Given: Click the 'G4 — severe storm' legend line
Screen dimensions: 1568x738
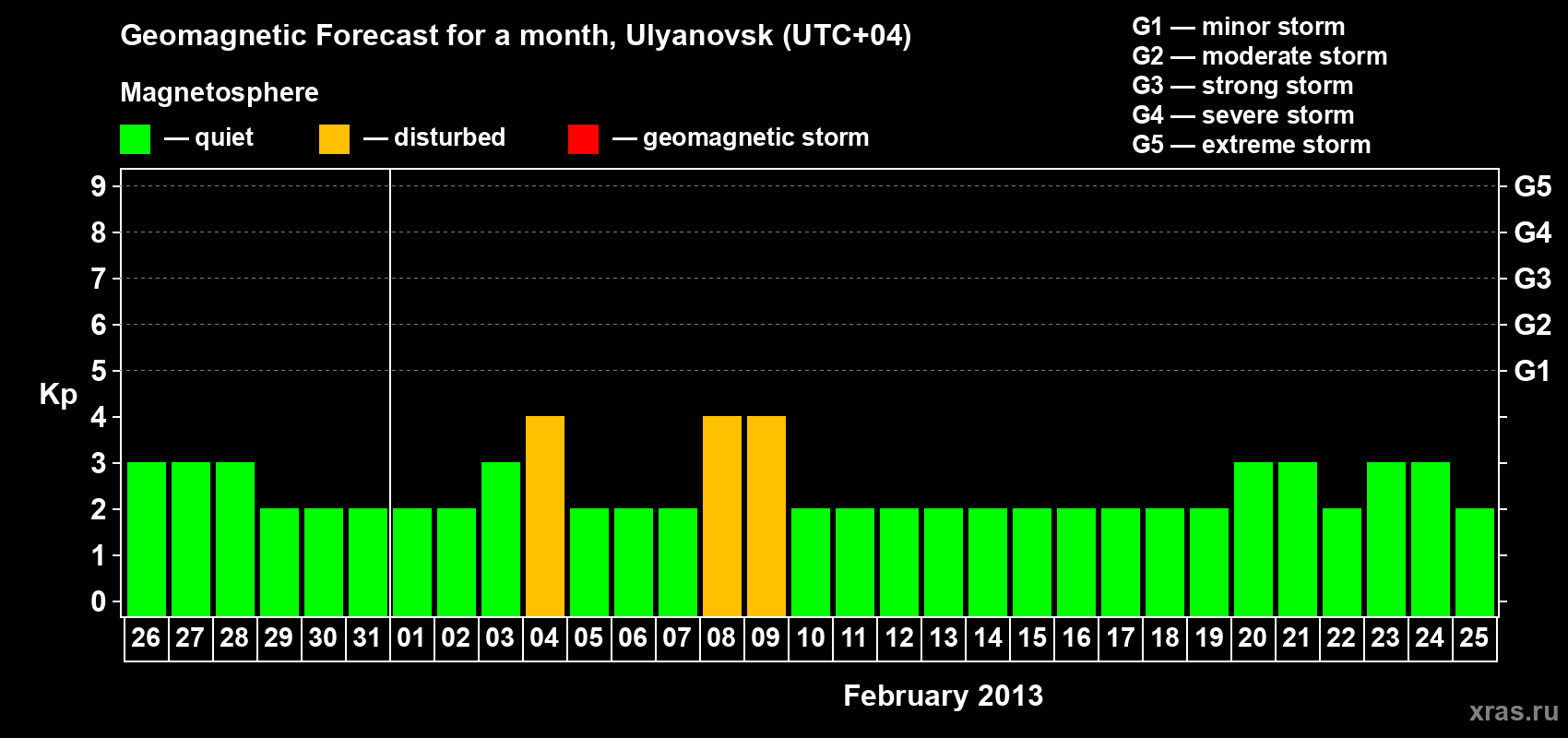Looking at the screenshot, I should tap(1243, 115).
